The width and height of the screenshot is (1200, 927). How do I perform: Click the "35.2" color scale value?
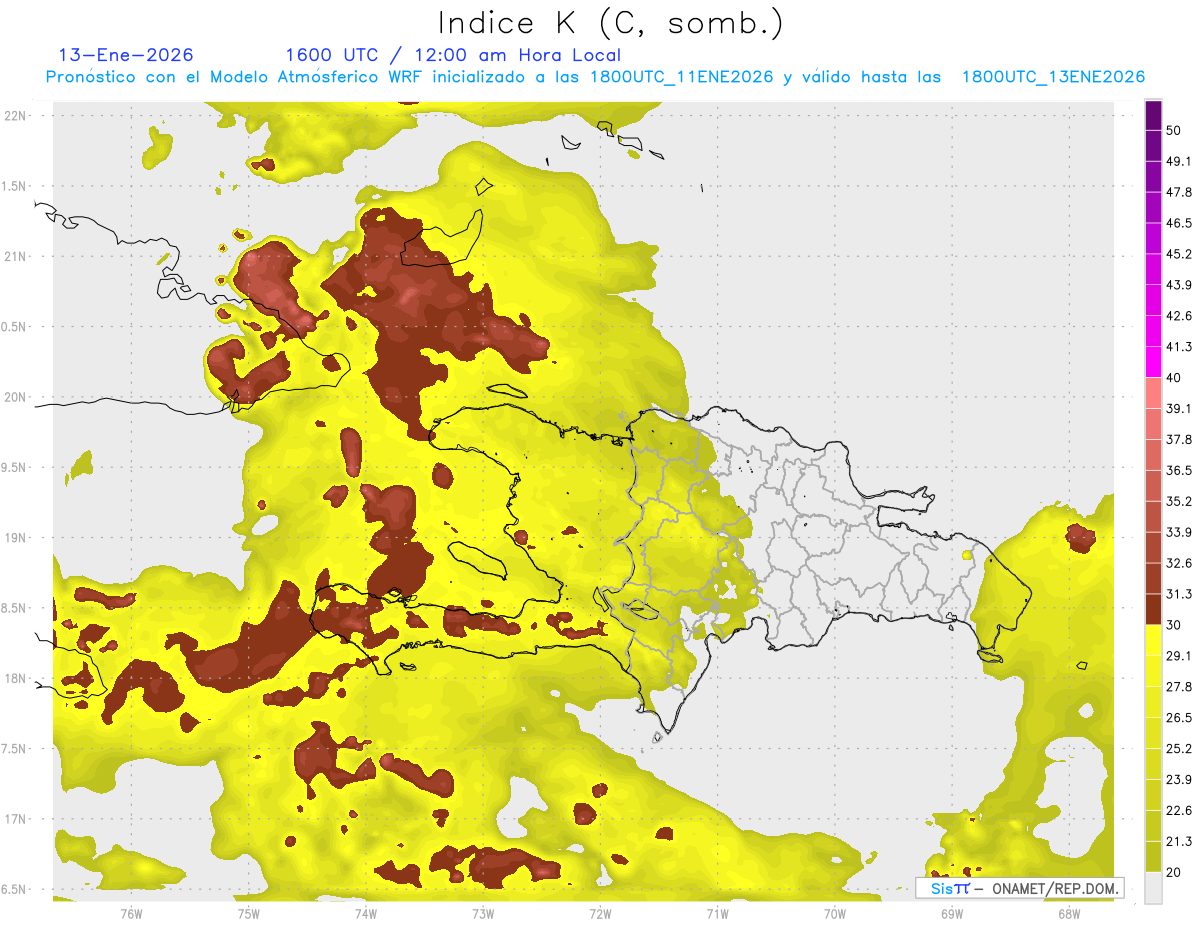coord(1179,501)
